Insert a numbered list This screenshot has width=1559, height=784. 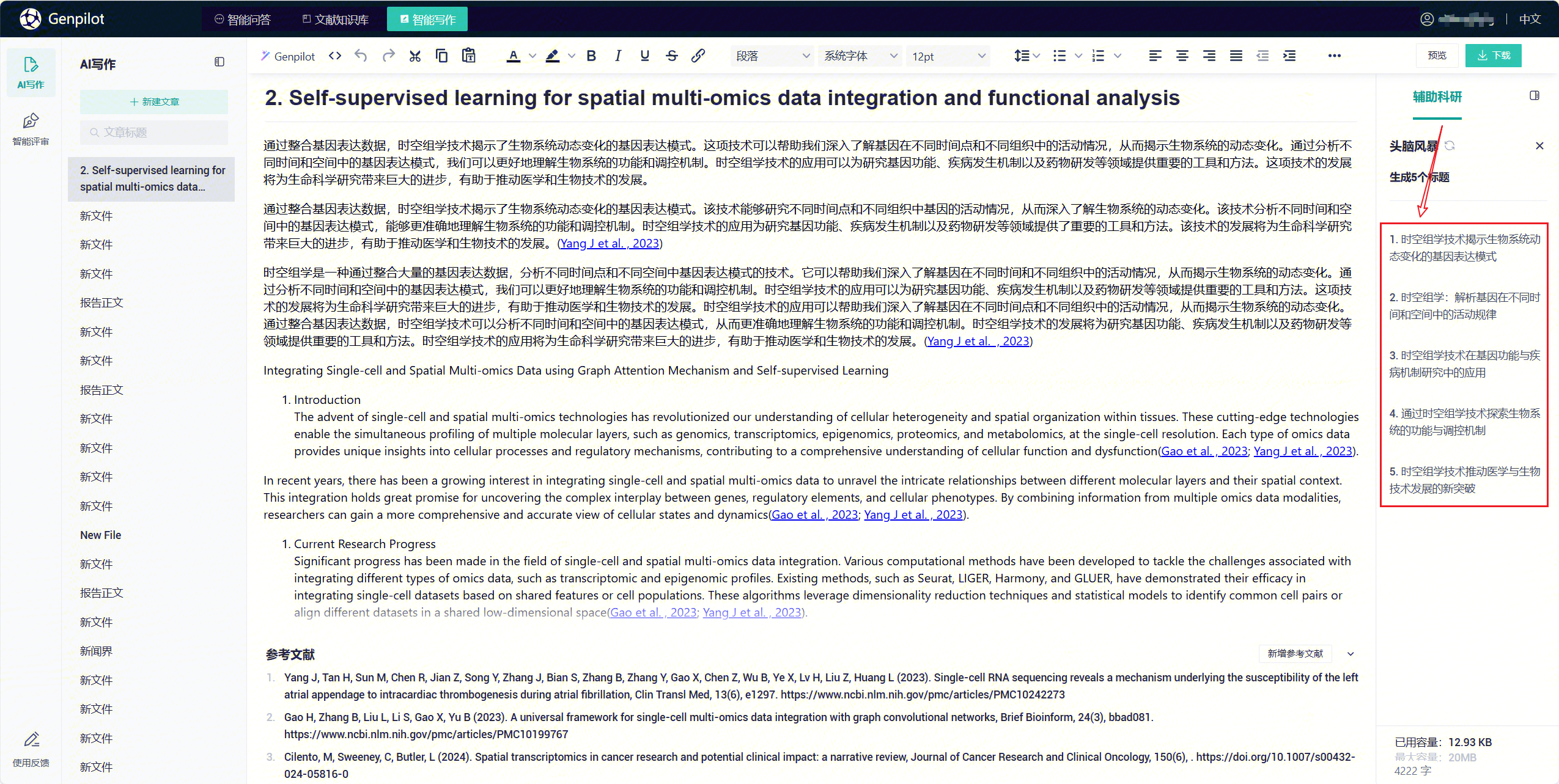point(1099,56)
